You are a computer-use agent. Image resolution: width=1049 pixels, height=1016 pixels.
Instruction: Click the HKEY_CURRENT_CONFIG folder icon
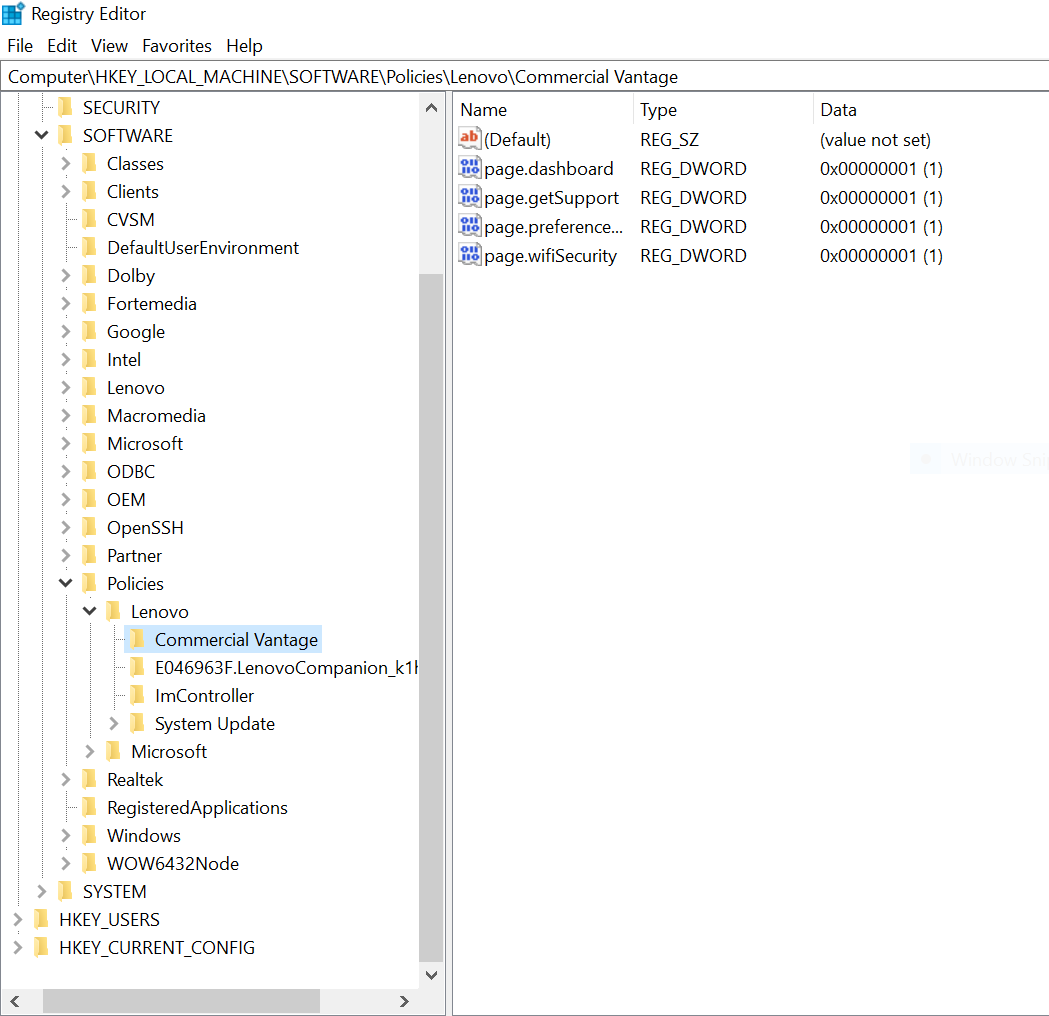[41, 947]
